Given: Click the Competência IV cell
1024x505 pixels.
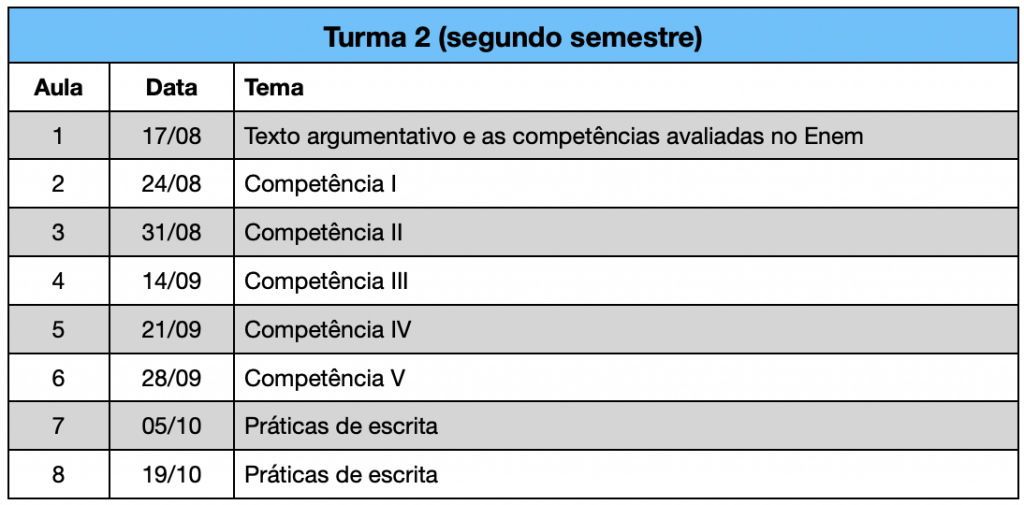Looking at the screenshot, I should click(x=625, y=329).
